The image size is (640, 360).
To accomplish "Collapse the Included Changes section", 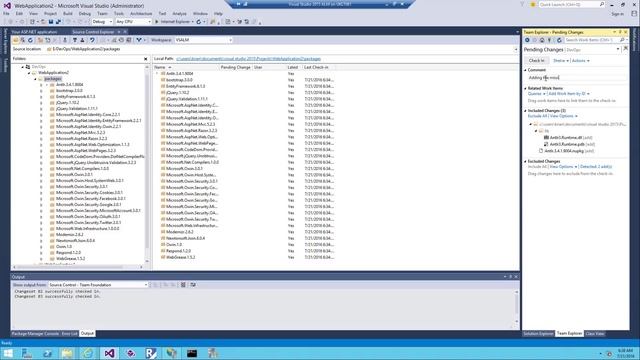I will pyautogui.click(x=526, y=111).
